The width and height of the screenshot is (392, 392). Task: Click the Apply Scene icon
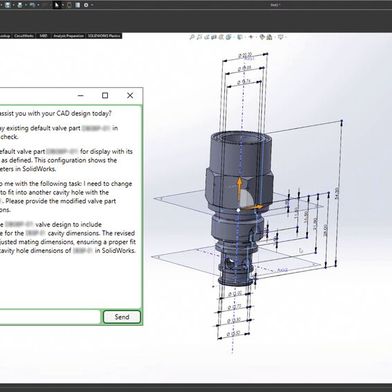coord(269,37)
